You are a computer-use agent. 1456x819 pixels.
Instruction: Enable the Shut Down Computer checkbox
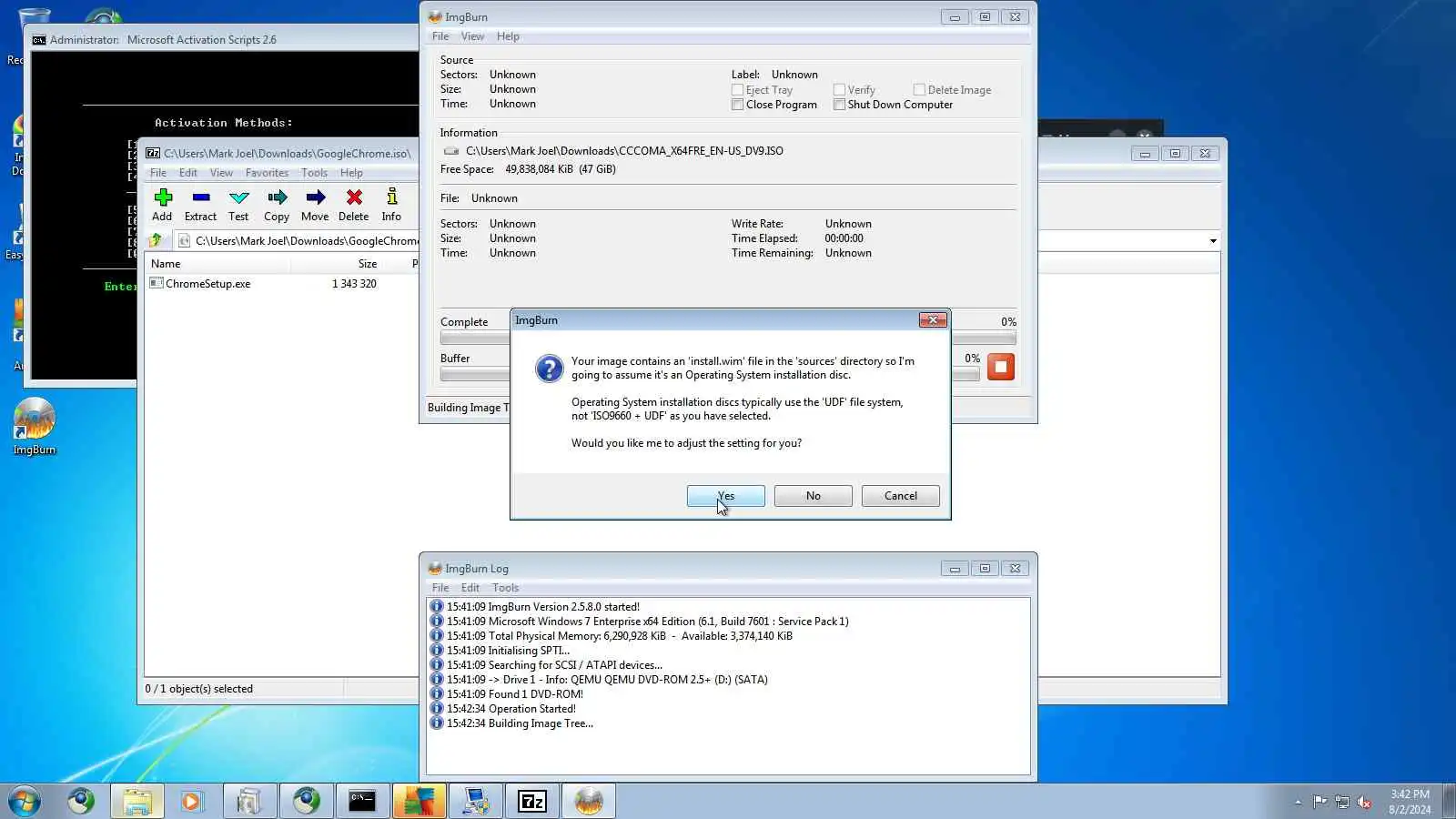click(839, 105)
